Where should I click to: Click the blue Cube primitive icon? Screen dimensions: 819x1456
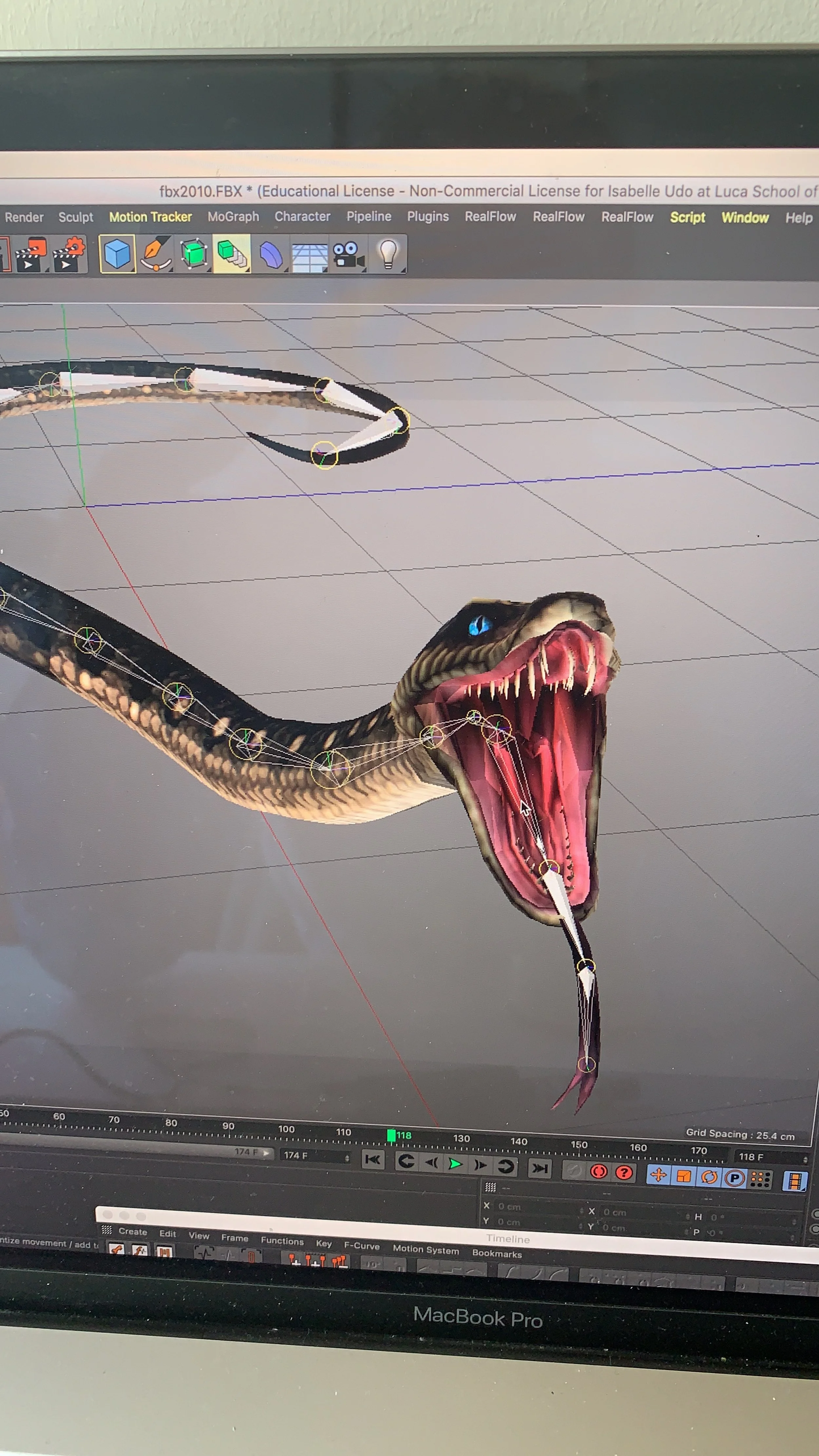pos(117,254)
